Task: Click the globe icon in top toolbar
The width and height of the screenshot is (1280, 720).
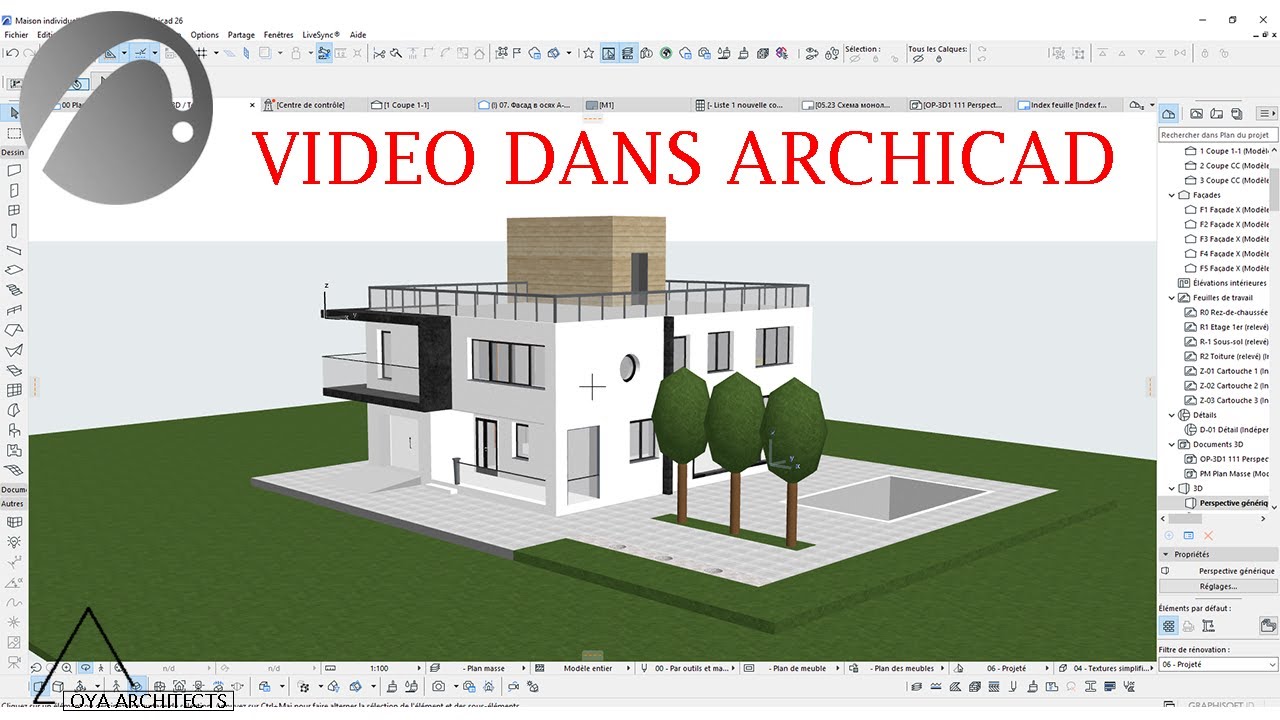Action: coord(666,53)
